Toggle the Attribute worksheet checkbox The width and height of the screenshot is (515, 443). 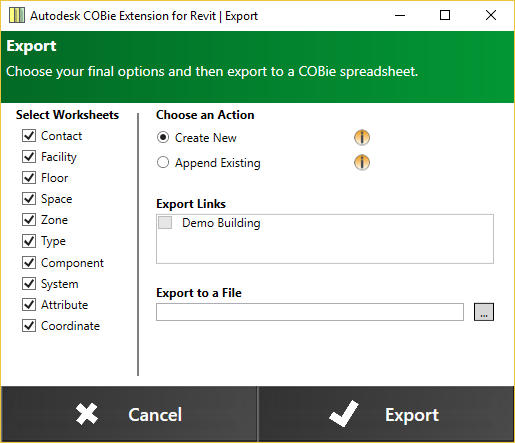29,305
